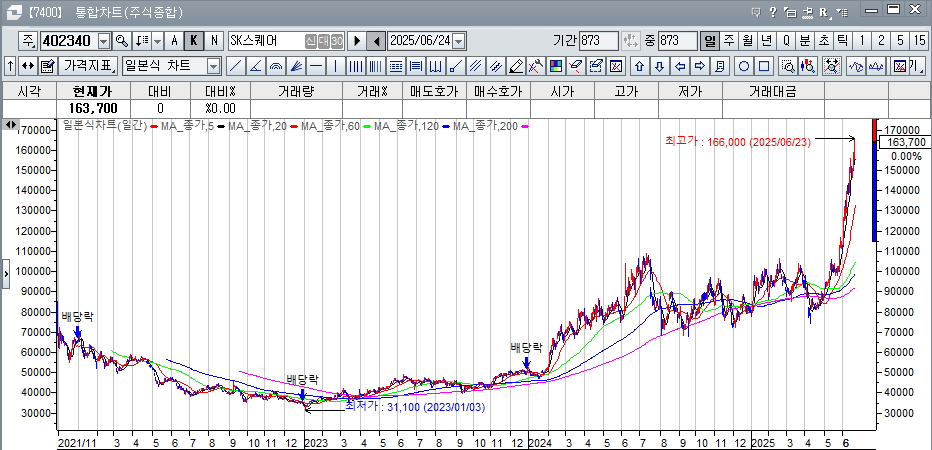Image resolution: width=932 pixels, height=450 pixels.
Task: Click the play forward arrow button
Action: coord(356,41)
